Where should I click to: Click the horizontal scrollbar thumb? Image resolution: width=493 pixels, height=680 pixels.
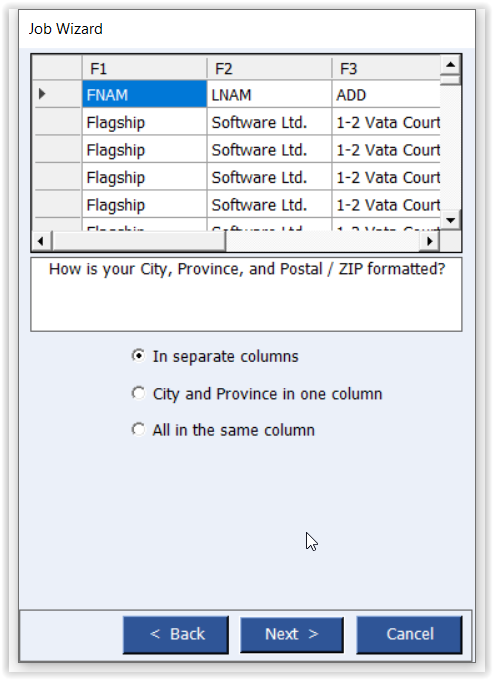(139, 240)
